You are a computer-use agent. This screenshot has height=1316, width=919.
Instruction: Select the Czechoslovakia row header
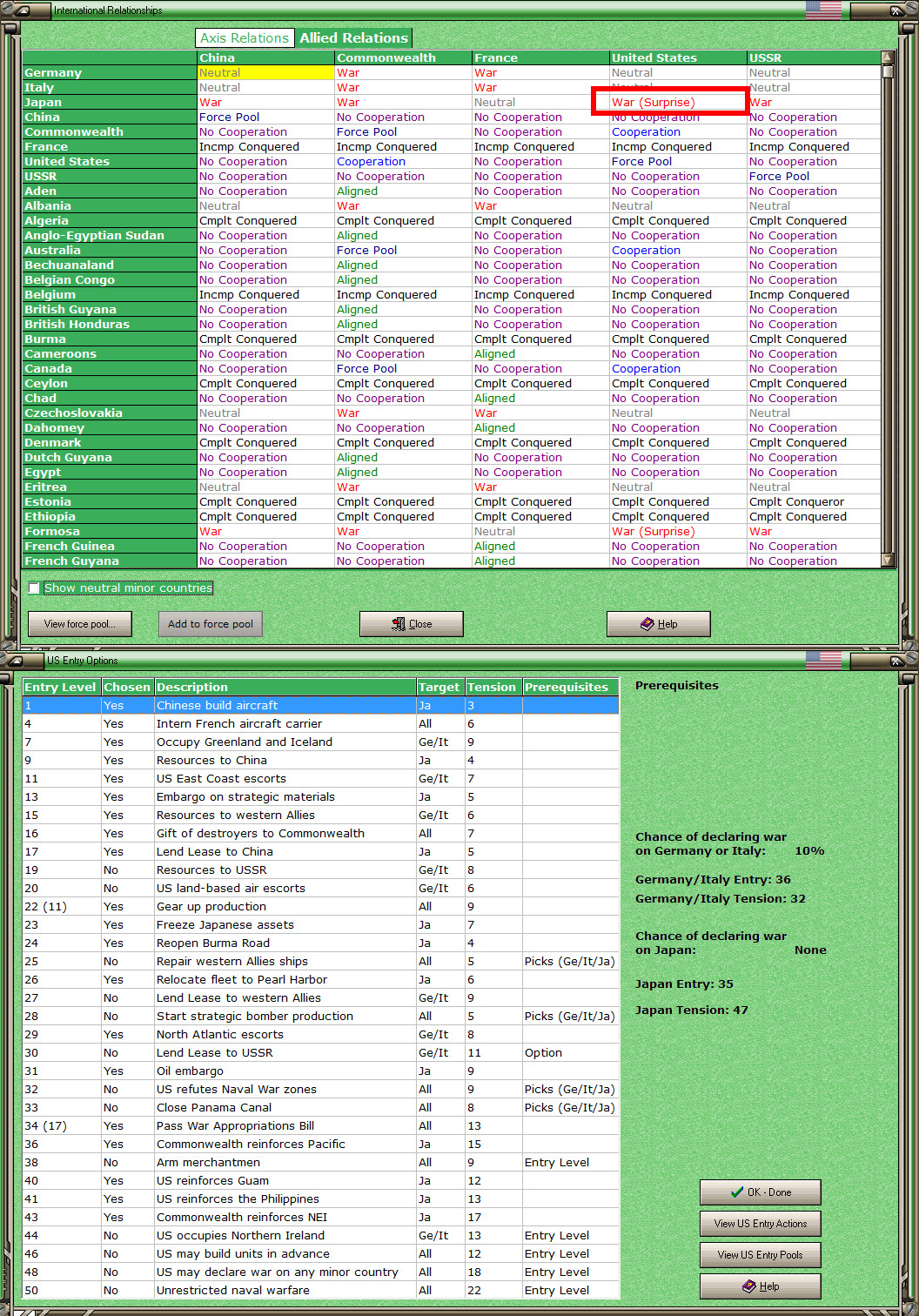point(110,413)
